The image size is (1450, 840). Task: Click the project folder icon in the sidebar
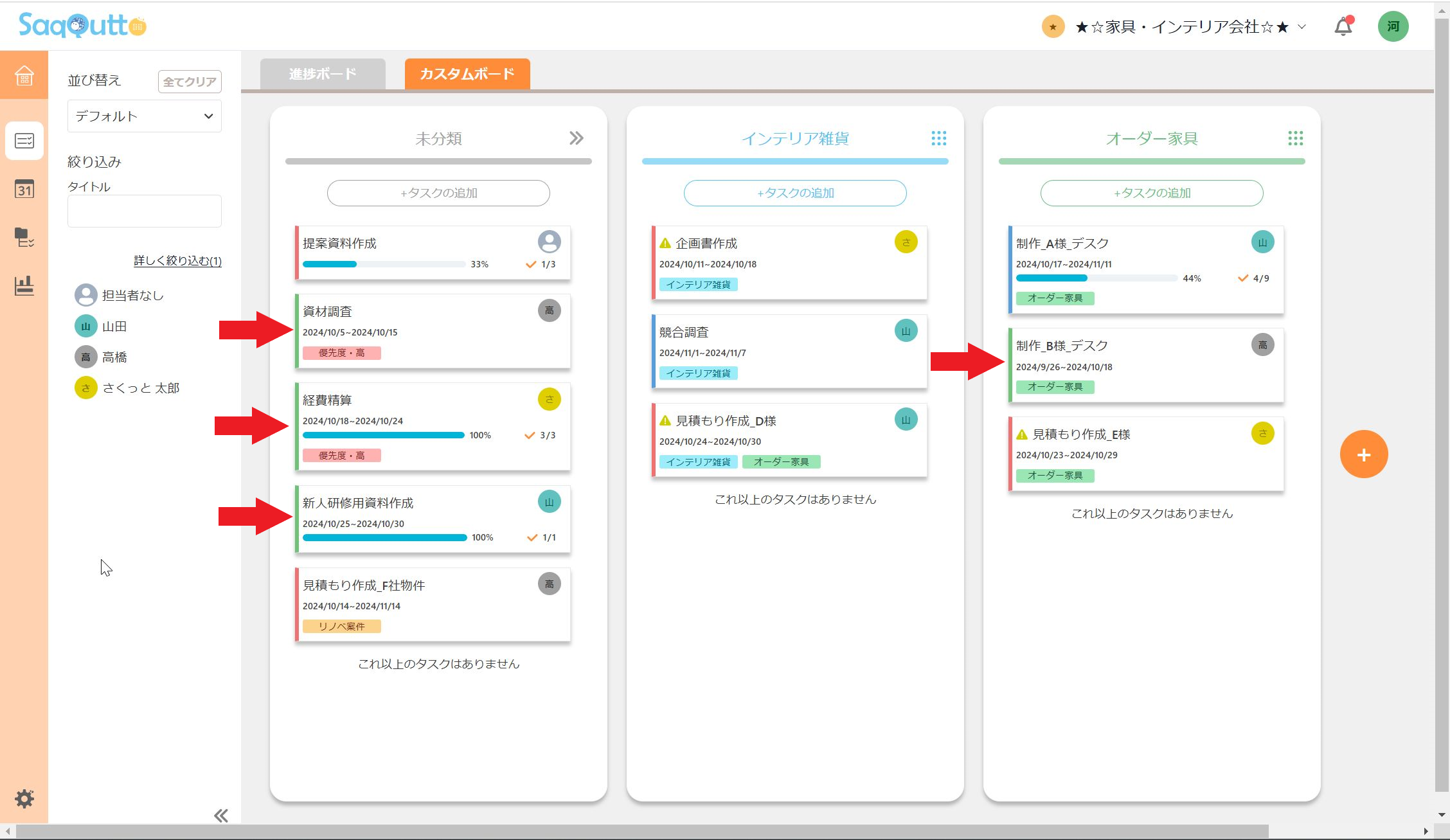(x=24, y=238)
